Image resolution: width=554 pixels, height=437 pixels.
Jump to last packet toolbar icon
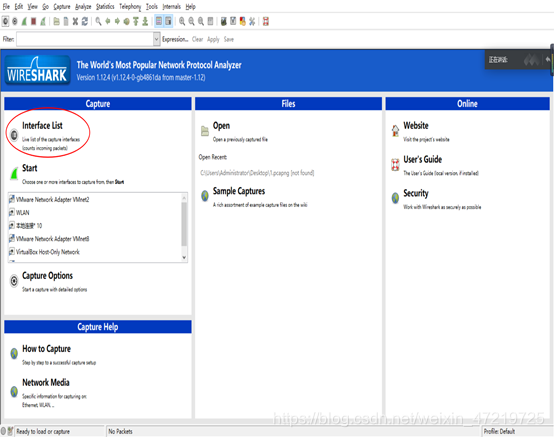[145, 22]
